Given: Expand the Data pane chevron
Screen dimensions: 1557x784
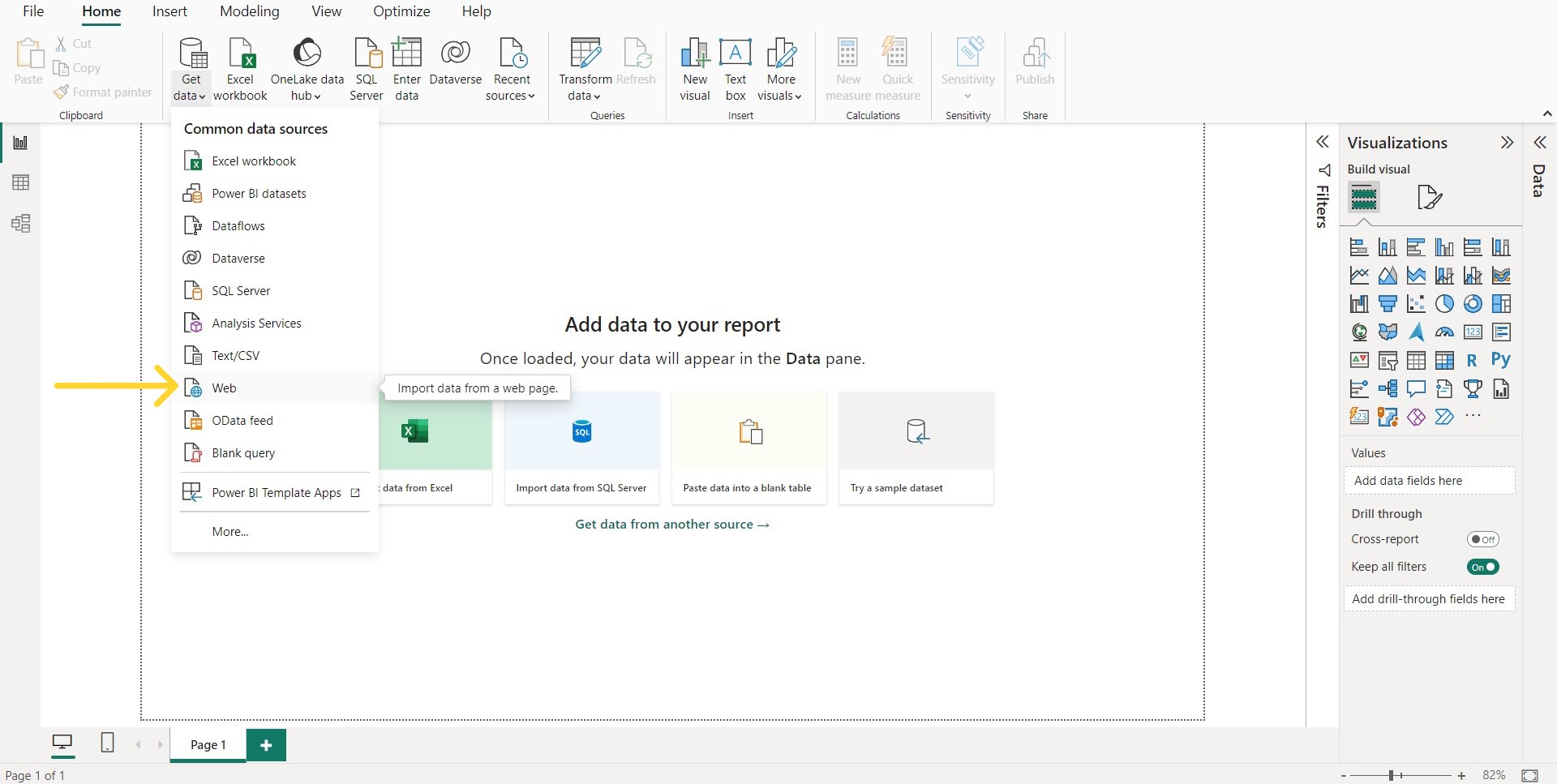Looking at the screenshot, I should tap(1540, 143).
